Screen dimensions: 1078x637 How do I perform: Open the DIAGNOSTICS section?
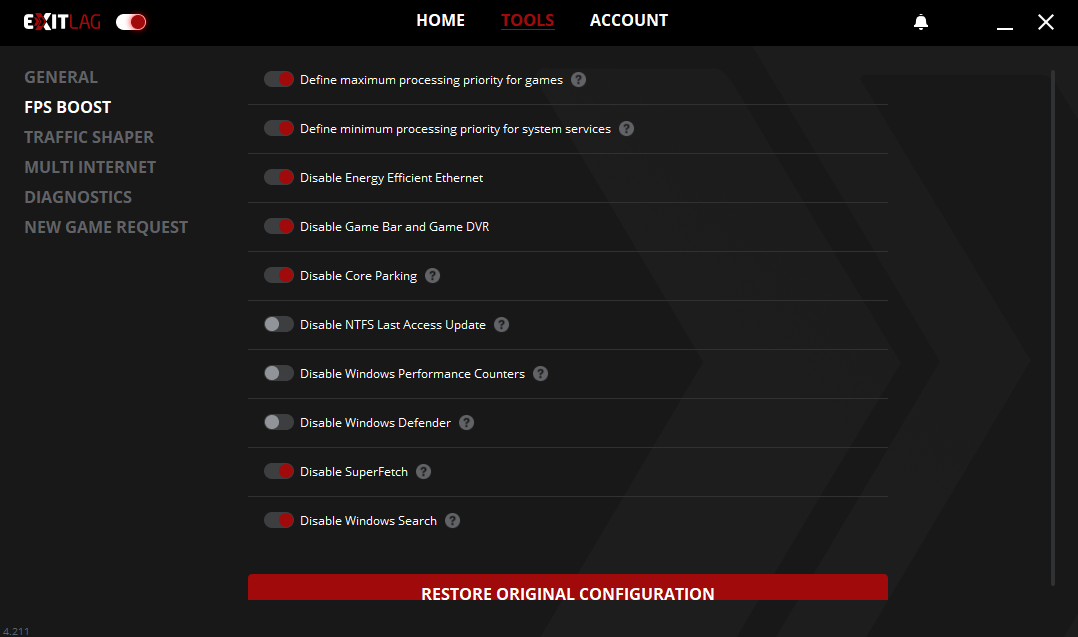tap(78, 197)
